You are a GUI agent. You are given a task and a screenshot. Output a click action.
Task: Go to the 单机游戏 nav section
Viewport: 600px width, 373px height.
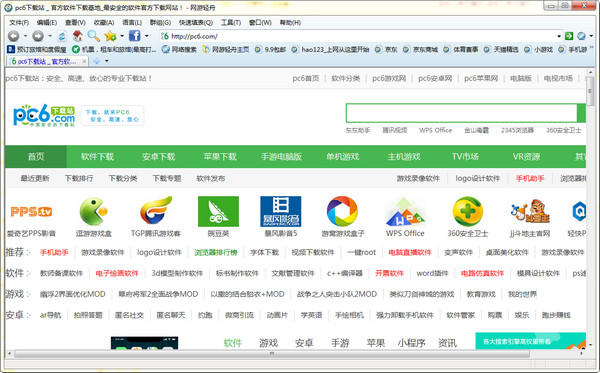click(342, 156)
